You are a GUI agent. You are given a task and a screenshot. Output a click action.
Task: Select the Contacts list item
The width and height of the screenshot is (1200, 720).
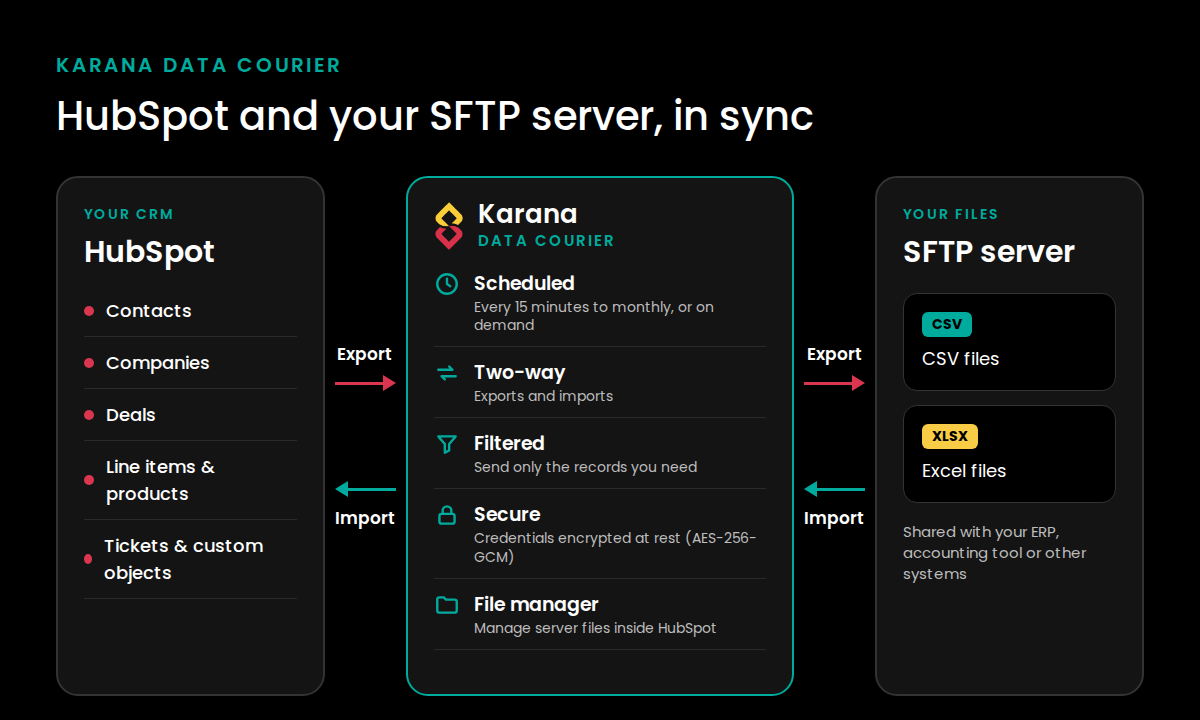point(190,311)
